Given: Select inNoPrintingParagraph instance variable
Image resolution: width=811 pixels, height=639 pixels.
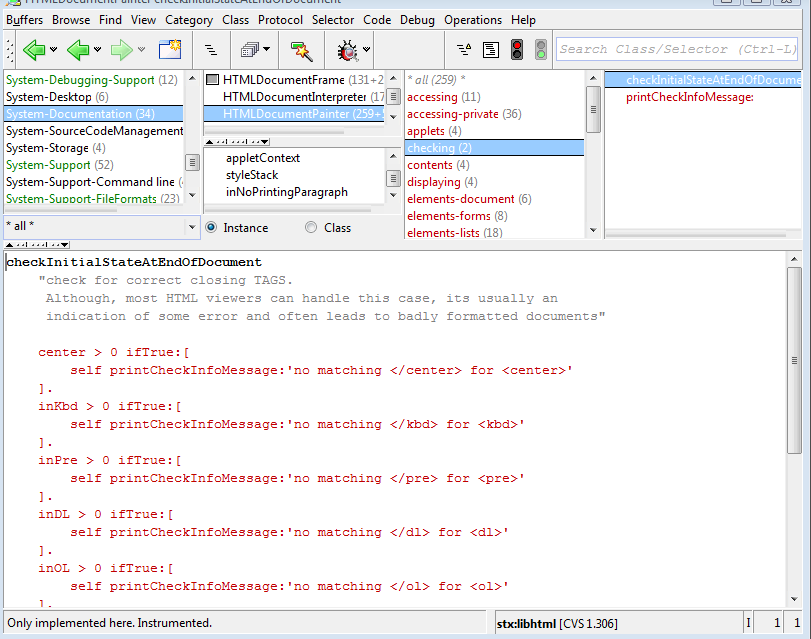Looking at the screenshot, I should point(287,192).
